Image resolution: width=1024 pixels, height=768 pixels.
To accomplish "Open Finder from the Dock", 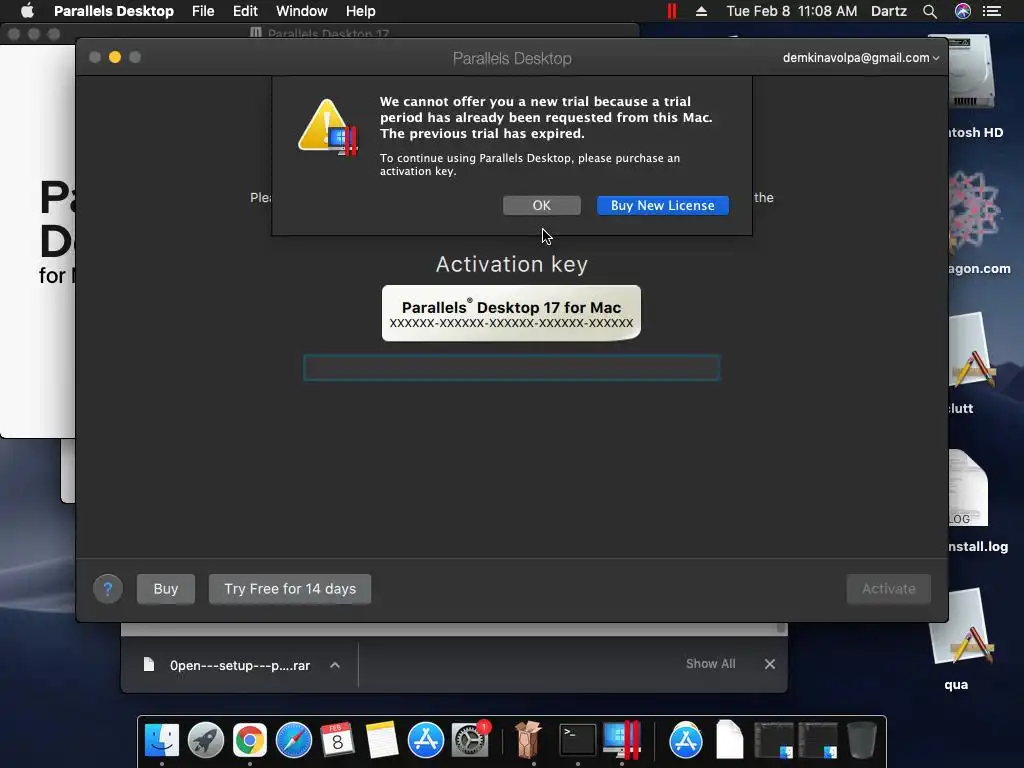I will coord(161,740).
